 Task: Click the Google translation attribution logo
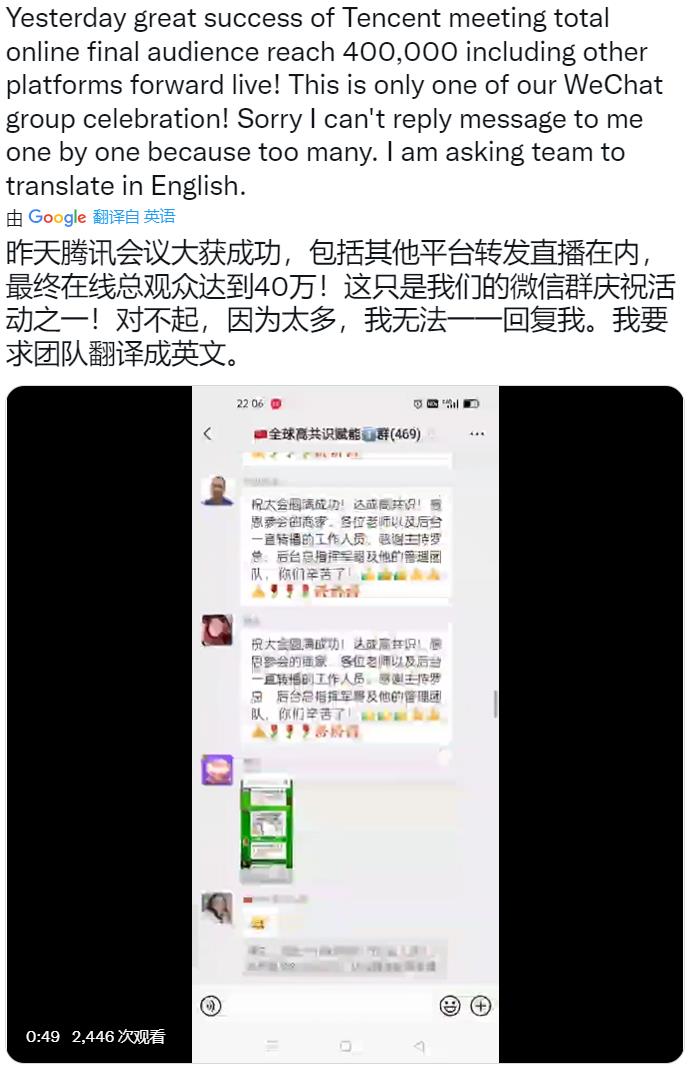(x=57, y=217)
